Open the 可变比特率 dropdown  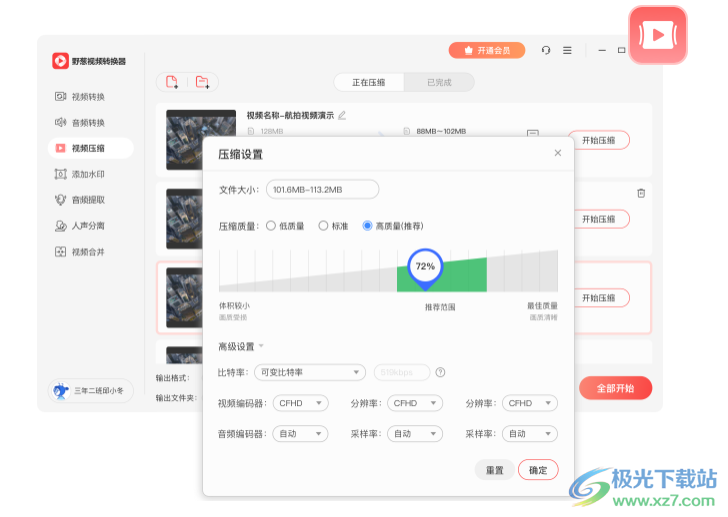point(310,372)
